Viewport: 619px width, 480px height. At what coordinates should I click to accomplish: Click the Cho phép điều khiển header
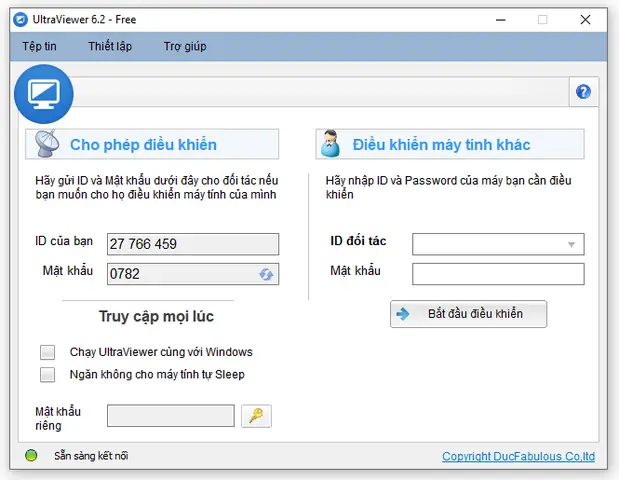pyautogui.click(x=152, y=144)
